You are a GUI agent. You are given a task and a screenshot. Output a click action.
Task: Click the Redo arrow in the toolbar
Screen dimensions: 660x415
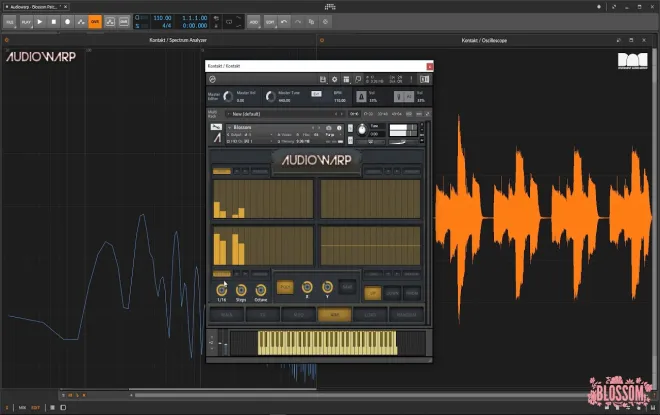click(x=298, y=22)
